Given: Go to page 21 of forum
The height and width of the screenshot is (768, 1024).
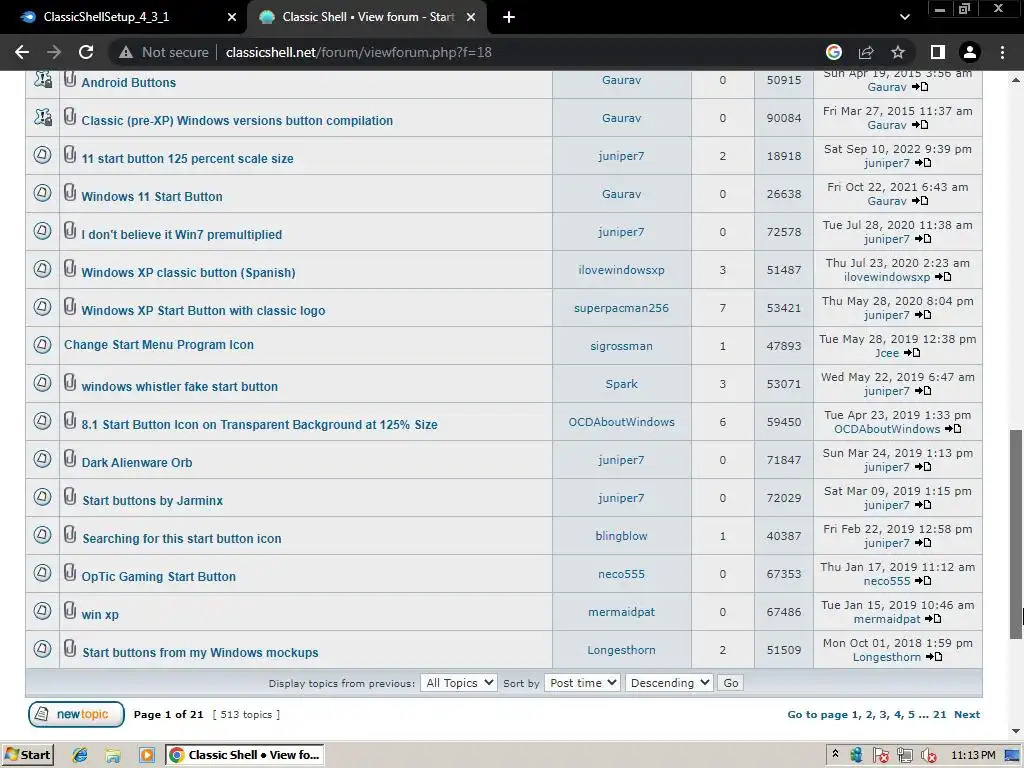Looking at the screenshot, I should [940, 714].
